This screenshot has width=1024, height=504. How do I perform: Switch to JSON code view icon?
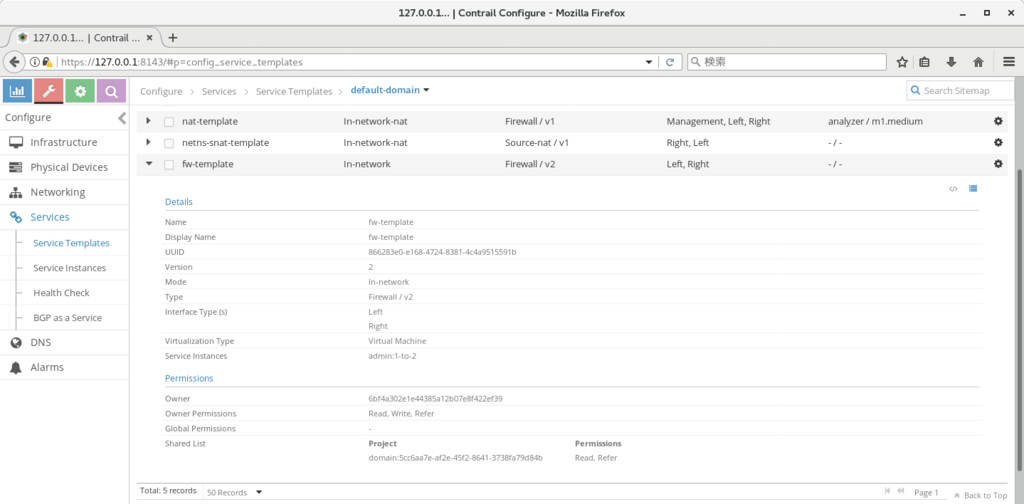pos(953,189)
